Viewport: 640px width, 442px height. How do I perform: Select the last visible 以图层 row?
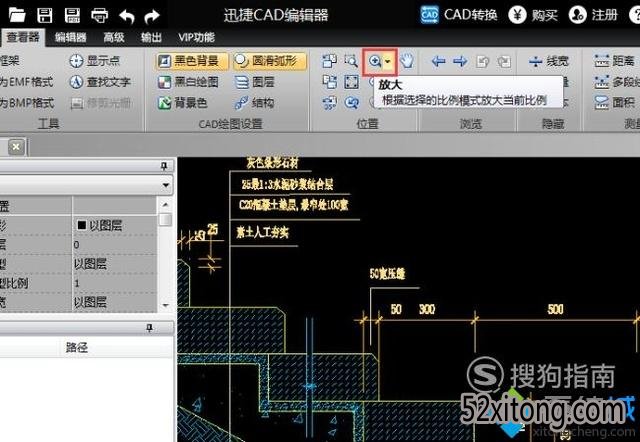tap(115, 302)
